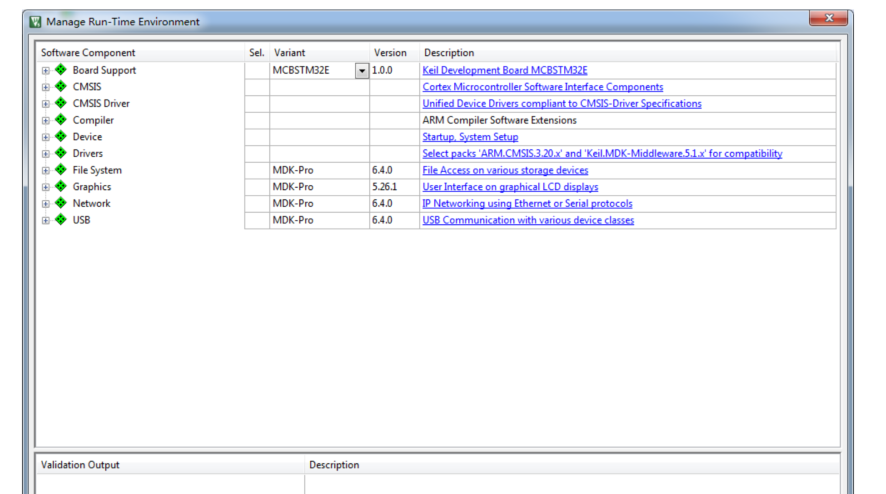Open USB Communication with device classes link
886x494 pixels.
(x=528, y=220)
